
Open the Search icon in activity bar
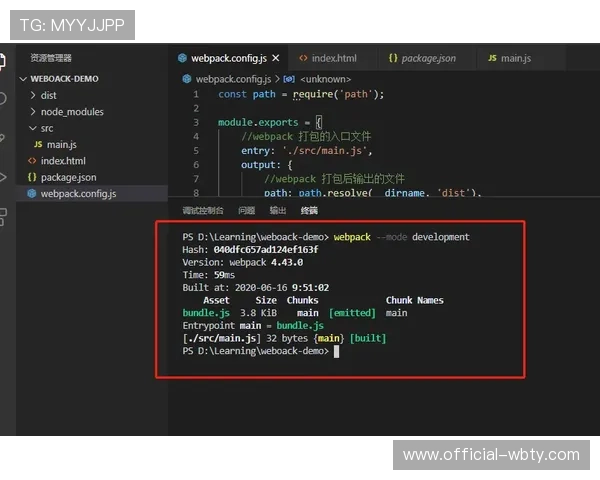point(3,99)
